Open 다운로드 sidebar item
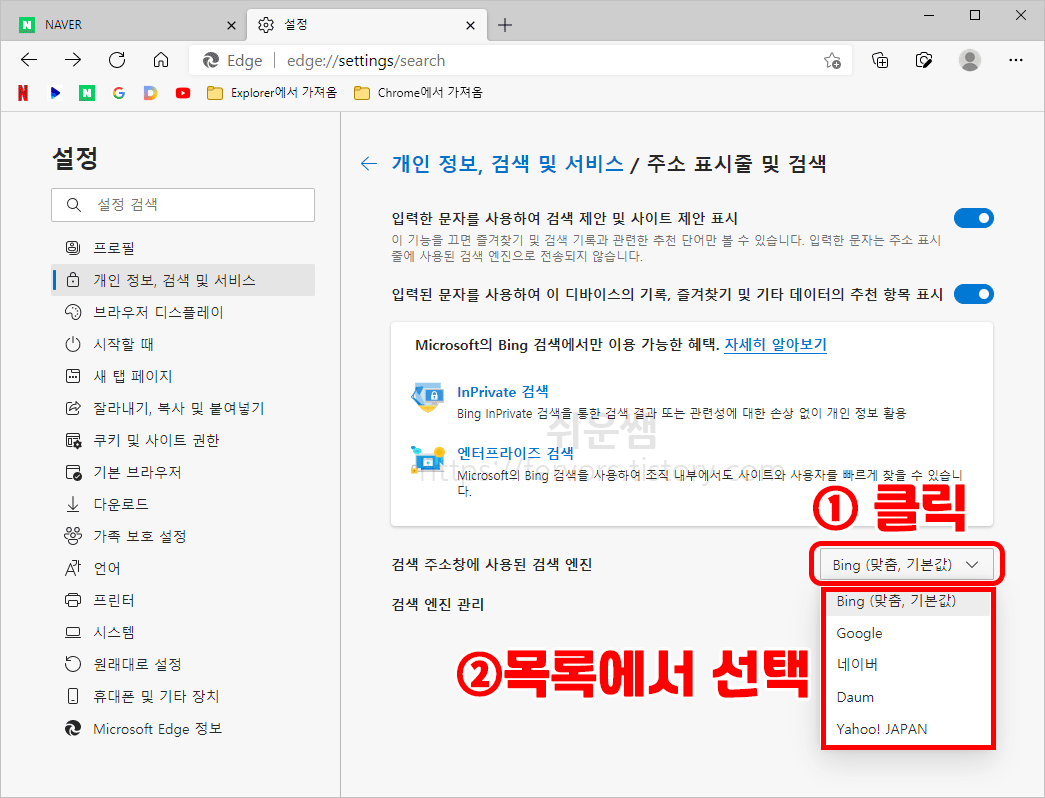 183,504
